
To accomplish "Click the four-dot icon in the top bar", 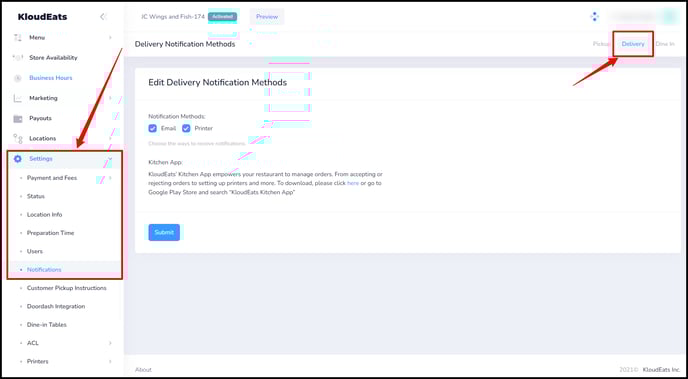I will [x=594, y=17].
